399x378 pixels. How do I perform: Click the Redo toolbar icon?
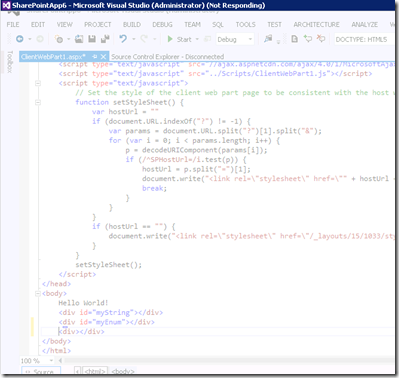[x=144, y=39]
